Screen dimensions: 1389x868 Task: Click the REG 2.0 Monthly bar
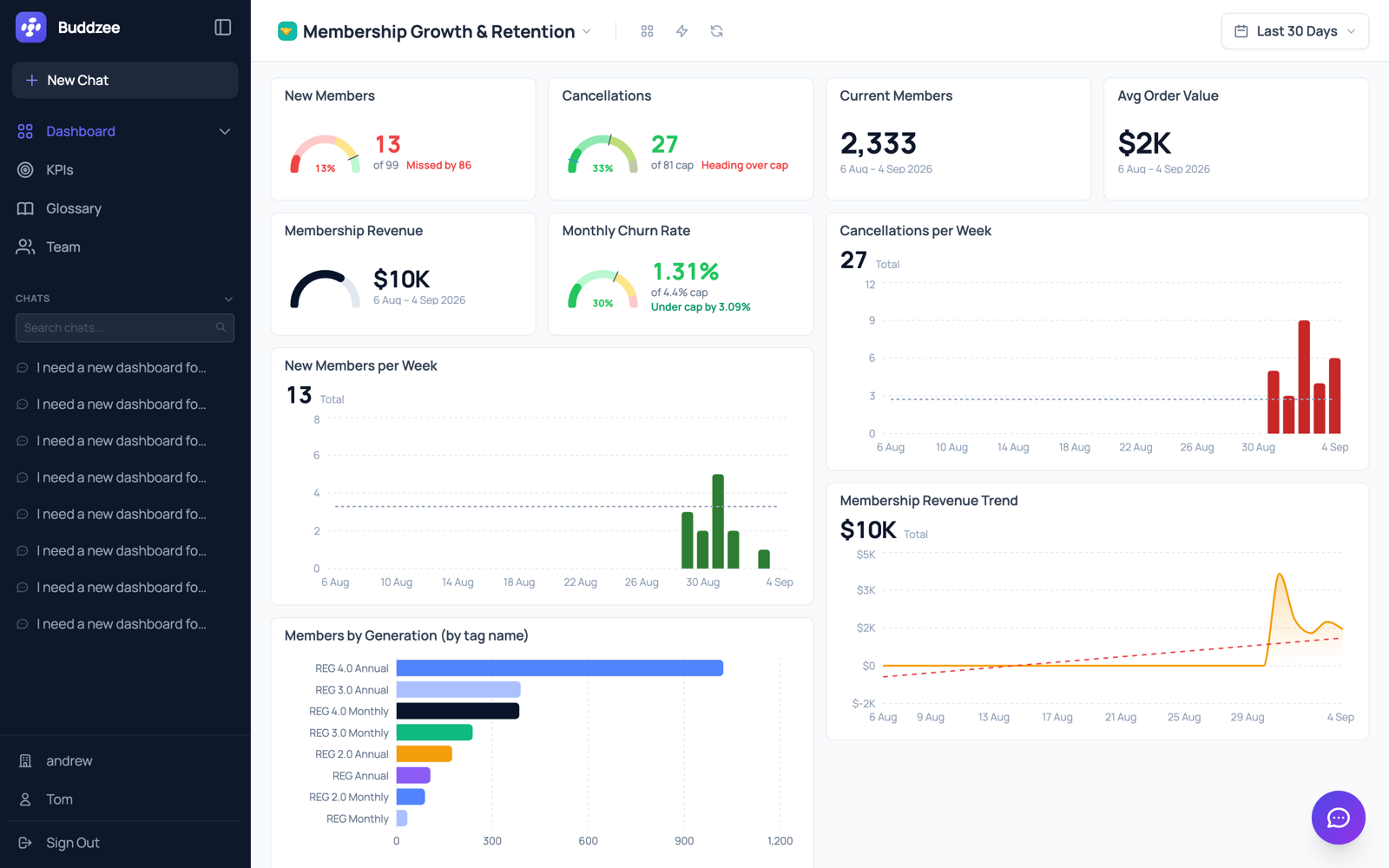point(411,797)
